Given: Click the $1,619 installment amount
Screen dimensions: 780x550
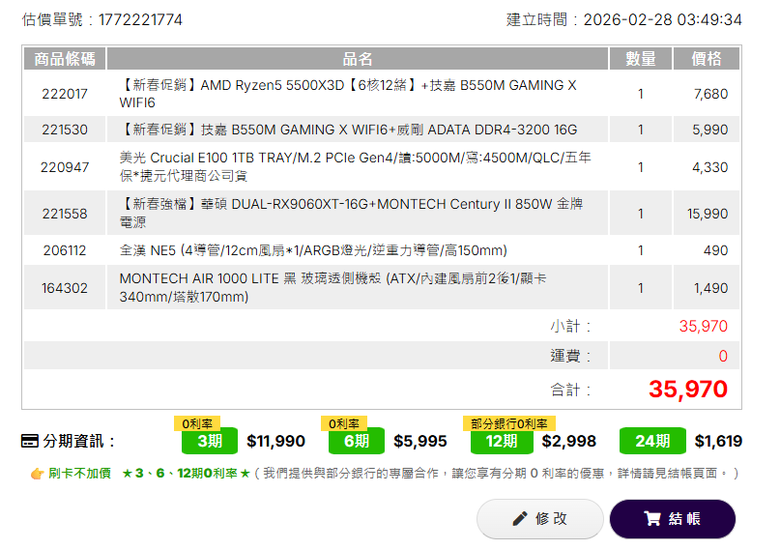Looking at the screenshot, I should point(718,441).
